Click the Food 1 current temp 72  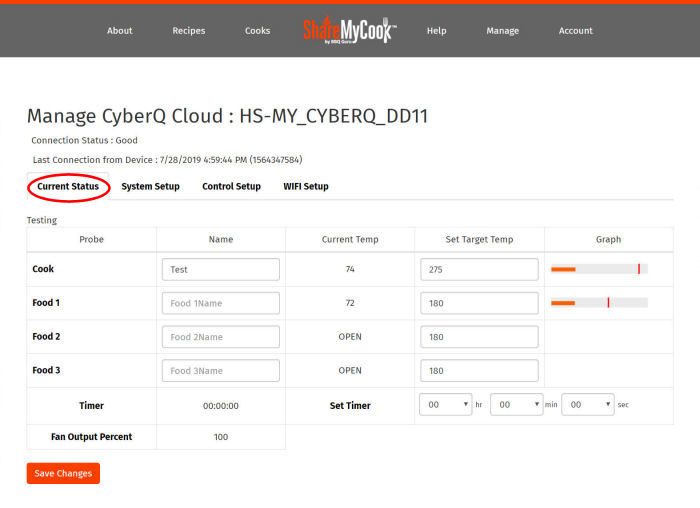350,303
